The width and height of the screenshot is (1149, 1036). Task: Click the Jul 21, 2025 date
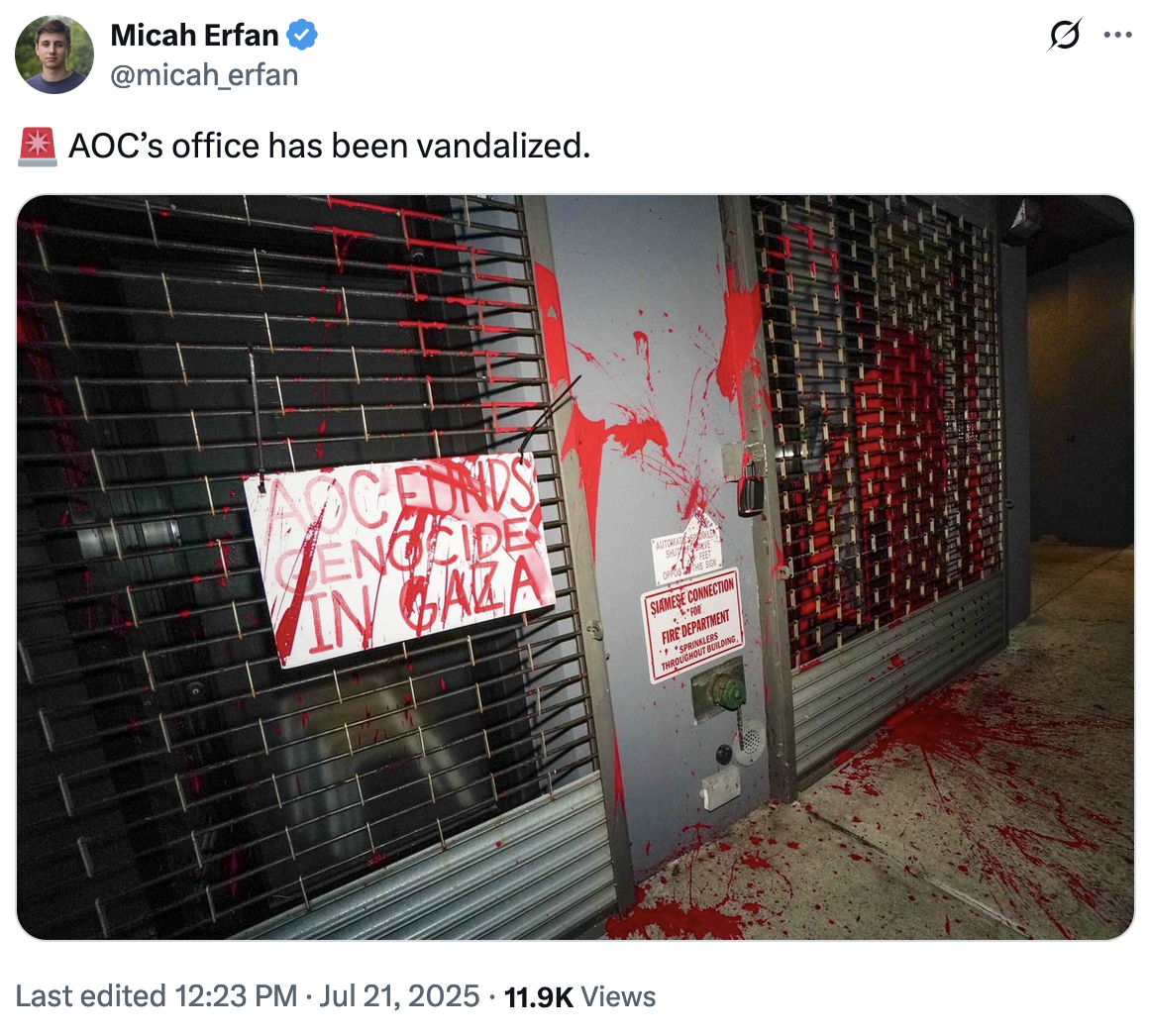(400, 996)
